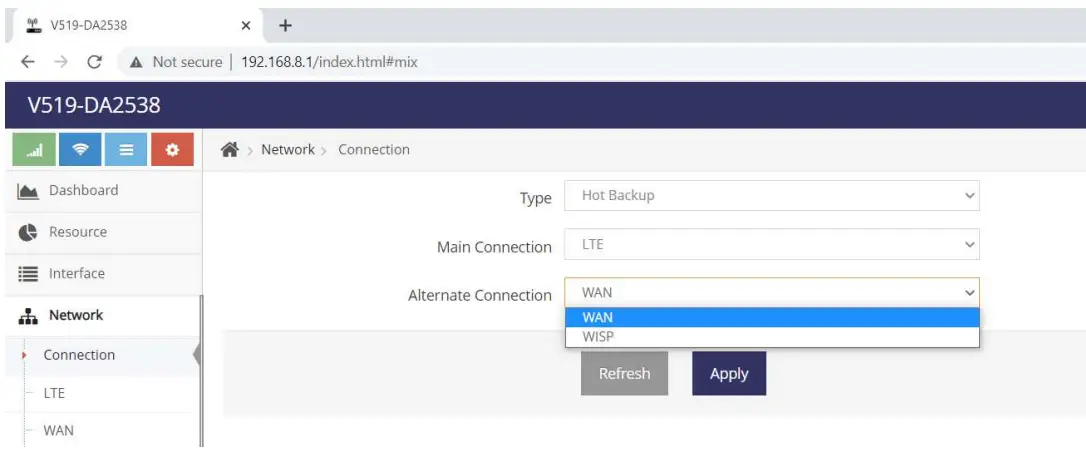The image size is (1086, 449).
Task: Collapse the Alternate Connection dropdown
Action: click(771, 293)
